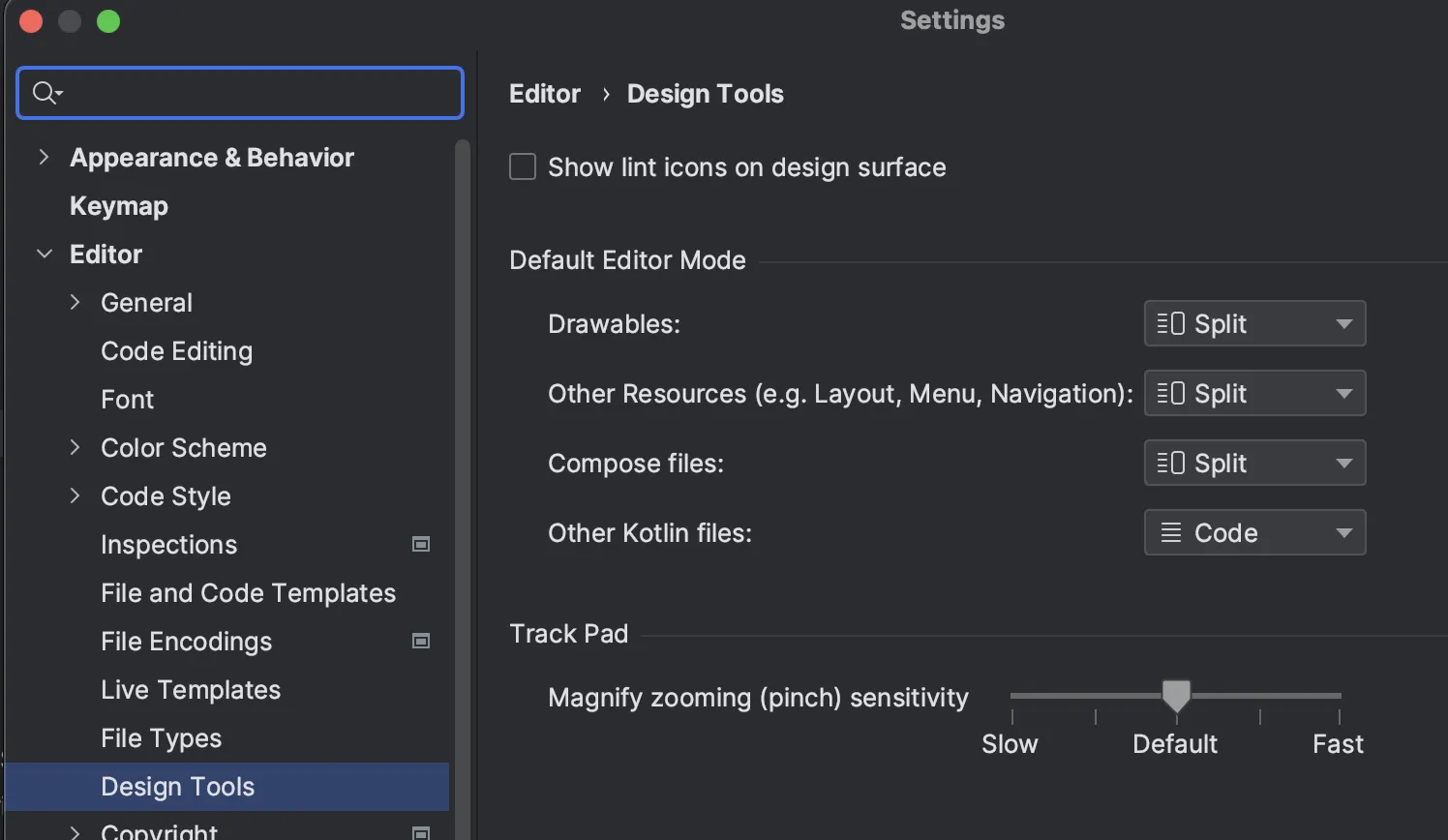Click the search magnifier icon with dropdown arrow

pos(45,92)
